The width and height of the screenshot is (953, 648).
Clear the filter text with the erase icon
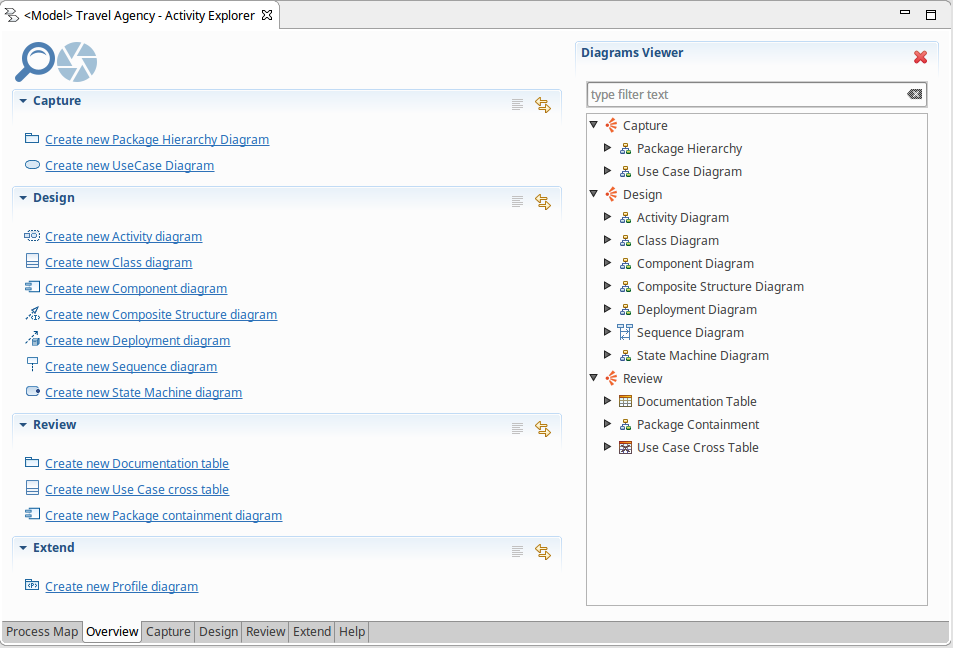click(x=914, y=94)
